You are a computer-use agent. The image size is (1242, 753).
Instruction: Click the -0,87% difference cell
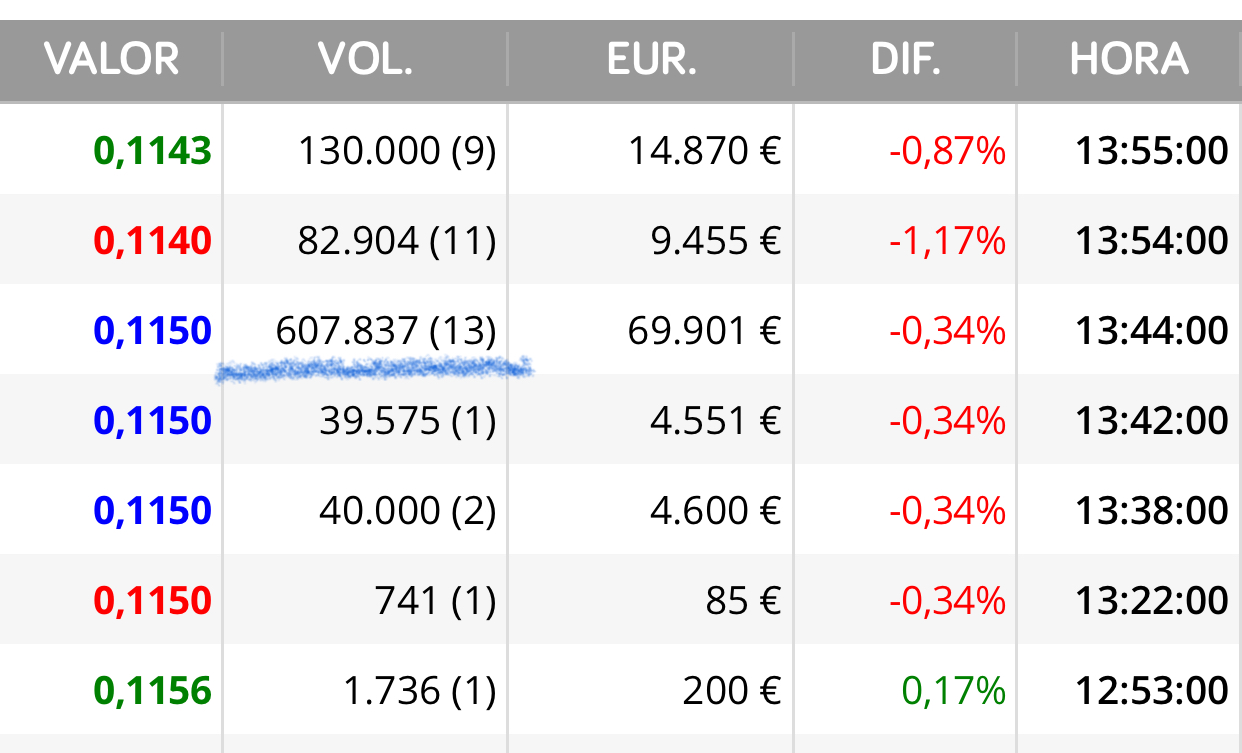pyautogui.click(x=947, y=151)
